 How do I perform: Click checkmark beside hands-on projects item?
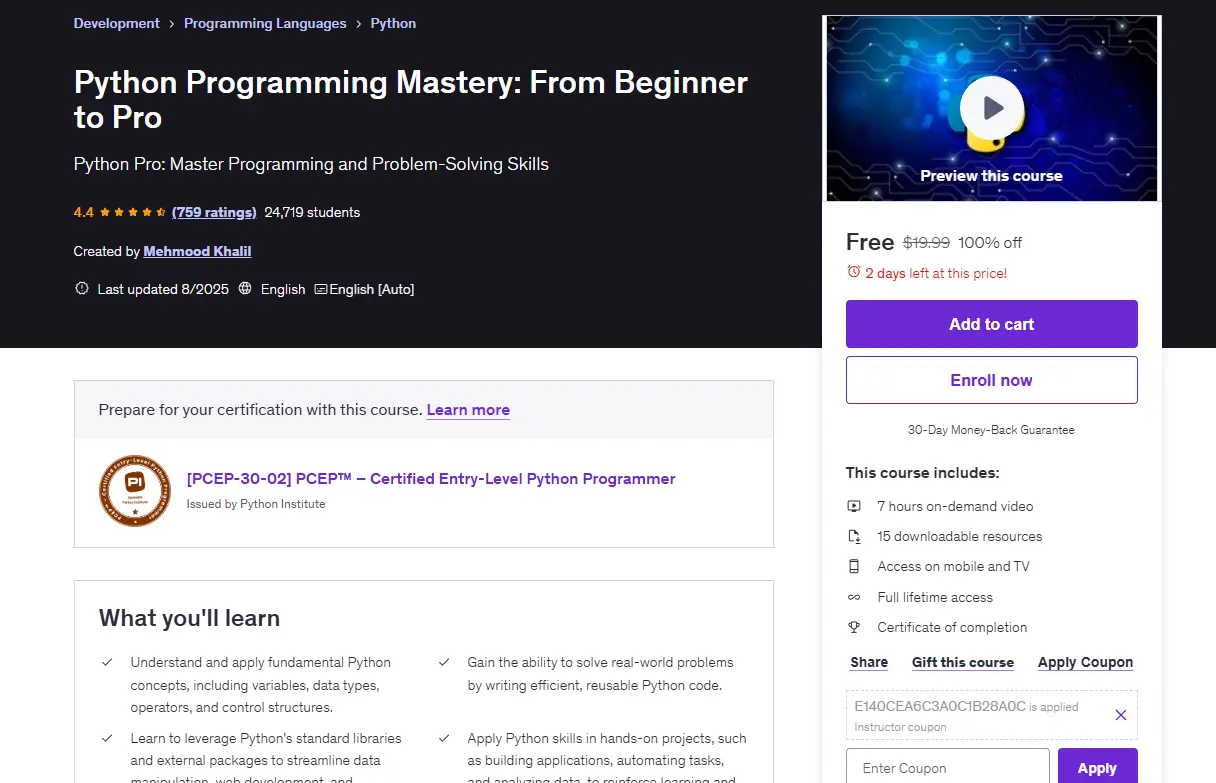pos(444,738)
